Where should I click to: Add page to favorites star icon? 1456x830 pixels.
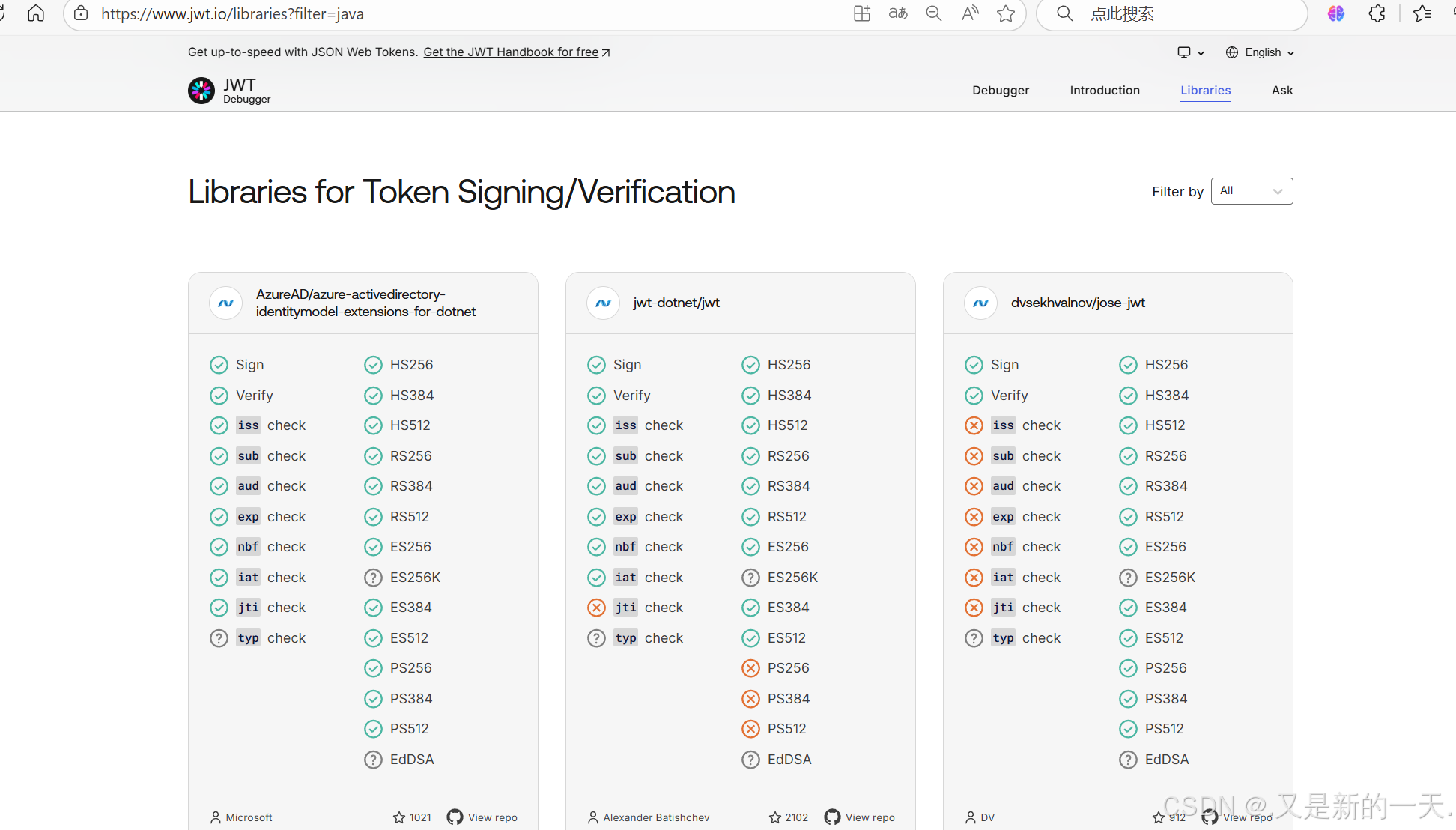click(x=1006, y=13)
